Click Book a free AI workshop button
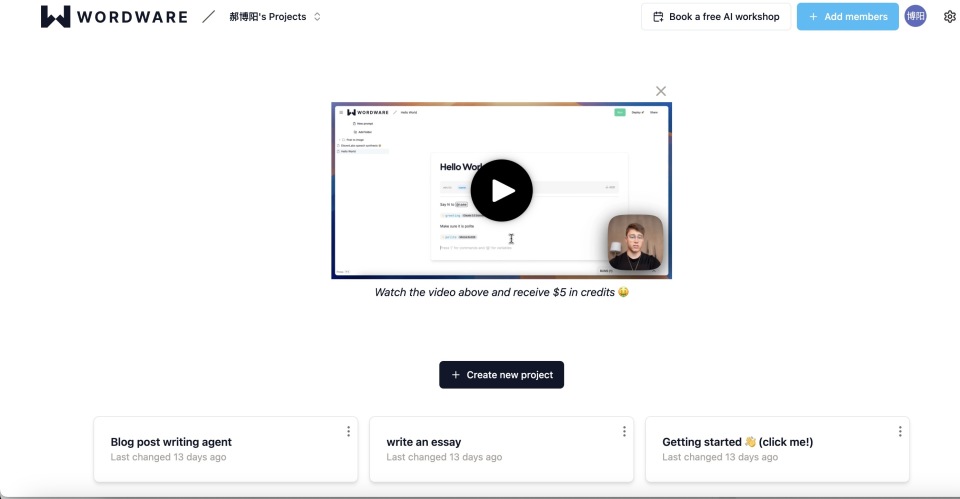The width and height of the screenshot is (960, 499). click(x=716, y=17)
